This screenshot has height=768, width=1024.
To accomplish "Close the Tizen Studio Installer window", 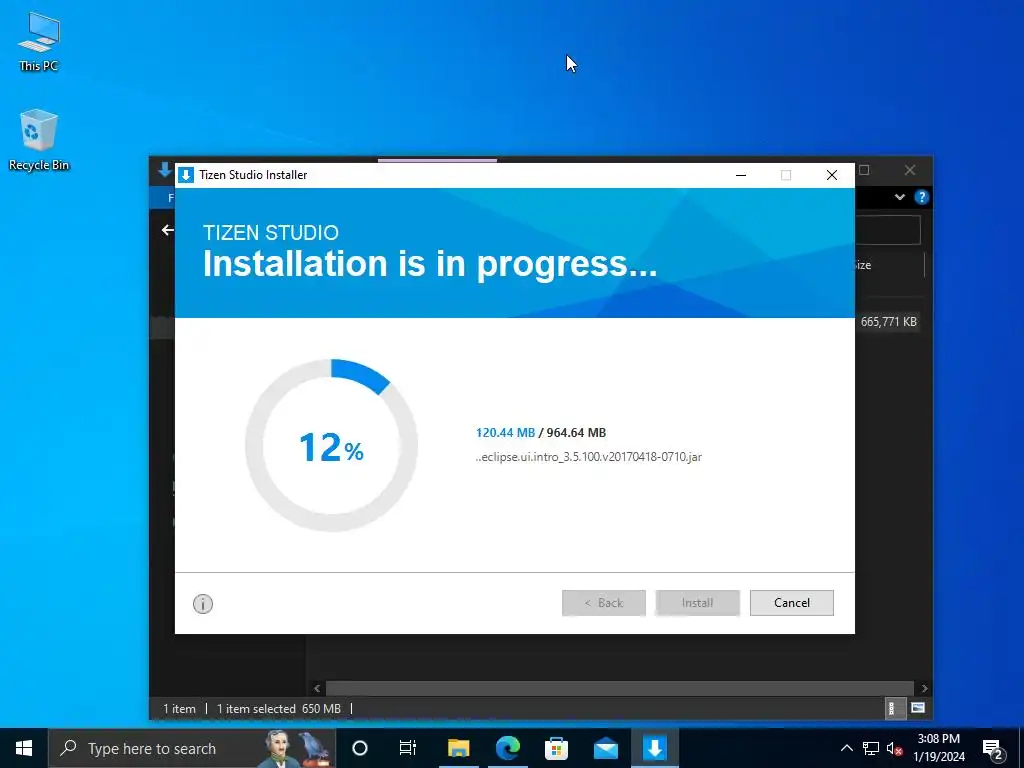I will coord(831,175).
